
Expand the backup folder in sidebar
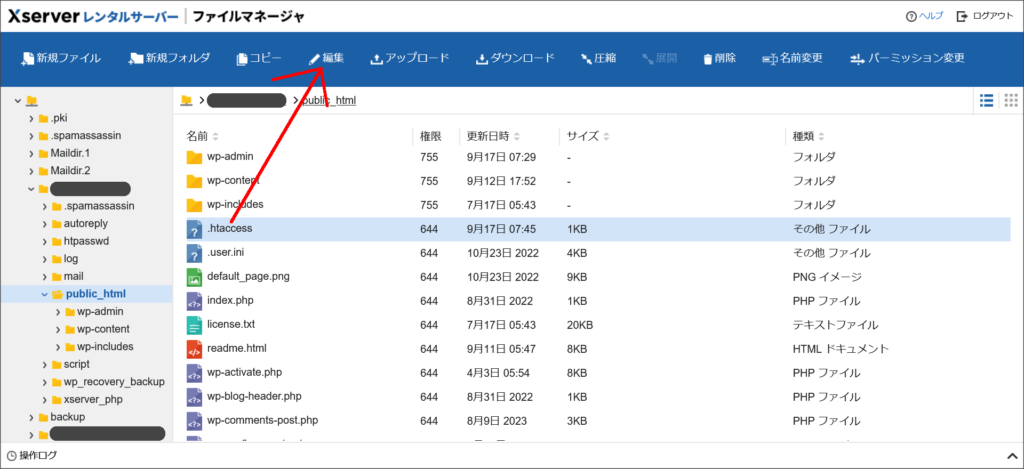click(x=31, y=417)
